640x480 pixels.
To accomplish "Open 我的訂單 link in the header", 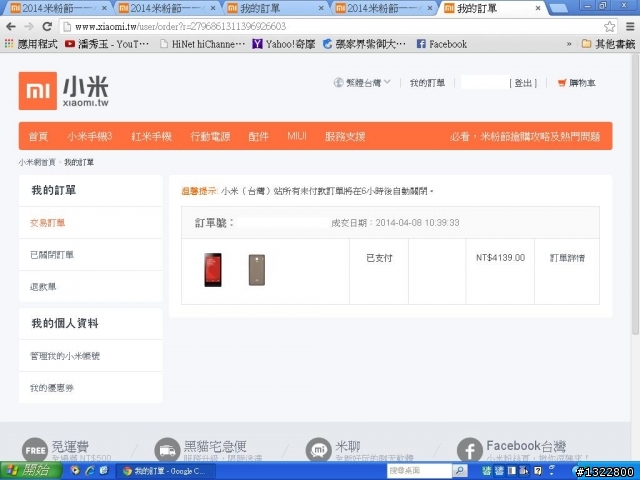I will coord(427,83).
